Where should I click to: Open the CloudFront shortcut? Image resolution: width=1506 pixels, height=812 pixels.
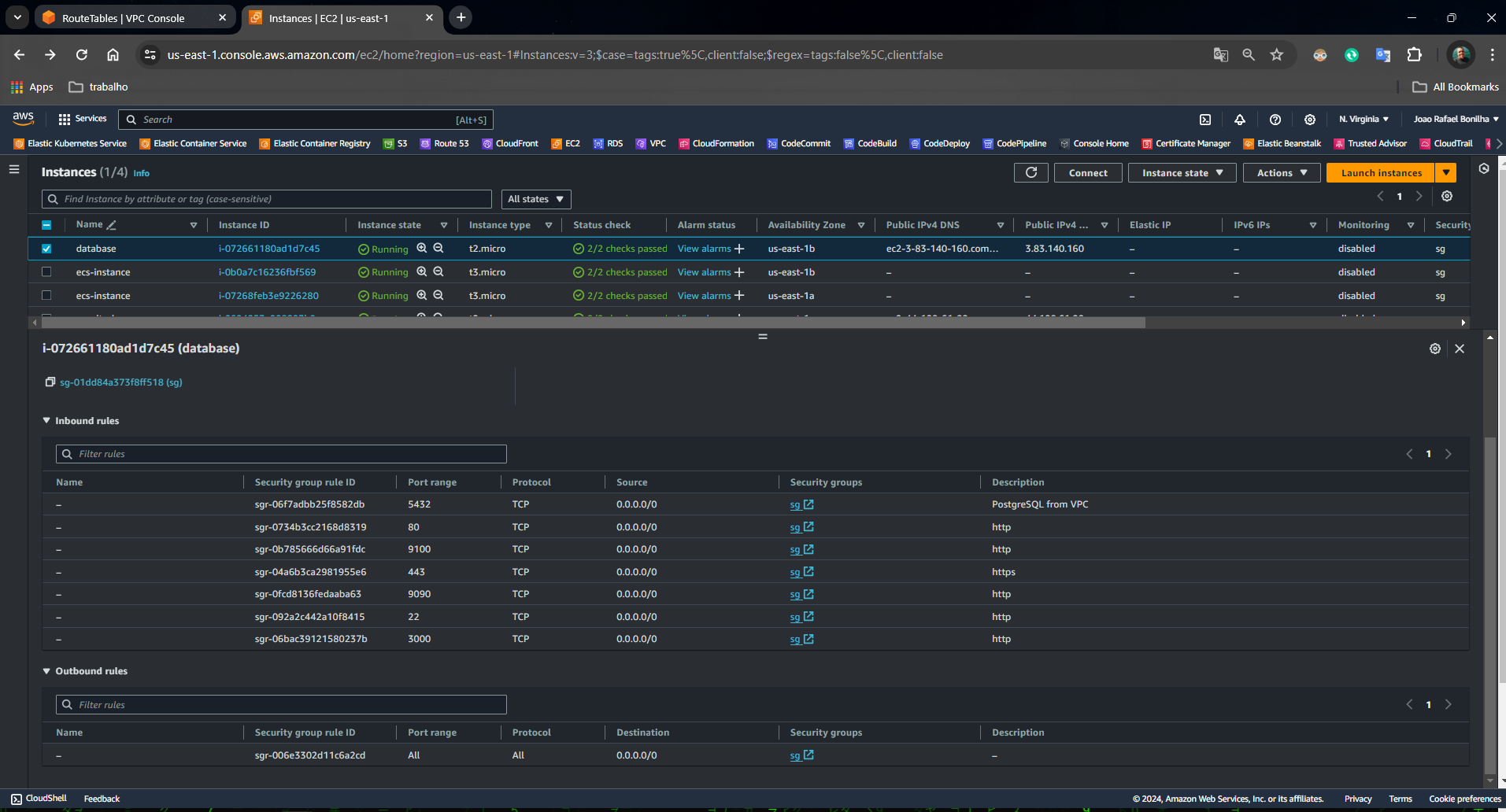click(x=510, y=143)
